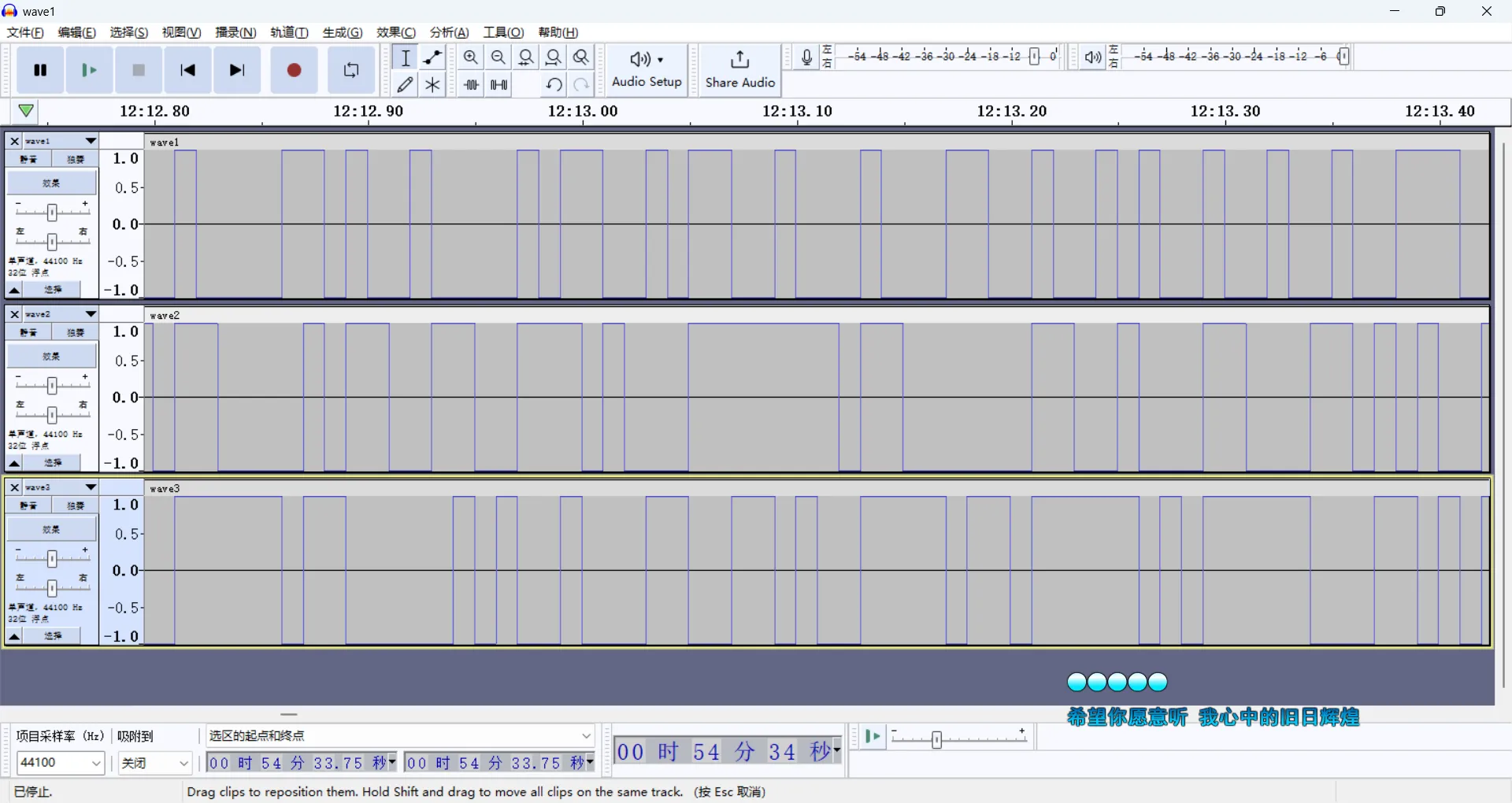The image size is (1512, 803).
Task: Click the Stop button in transport toolbar
Action: (139, 70)
